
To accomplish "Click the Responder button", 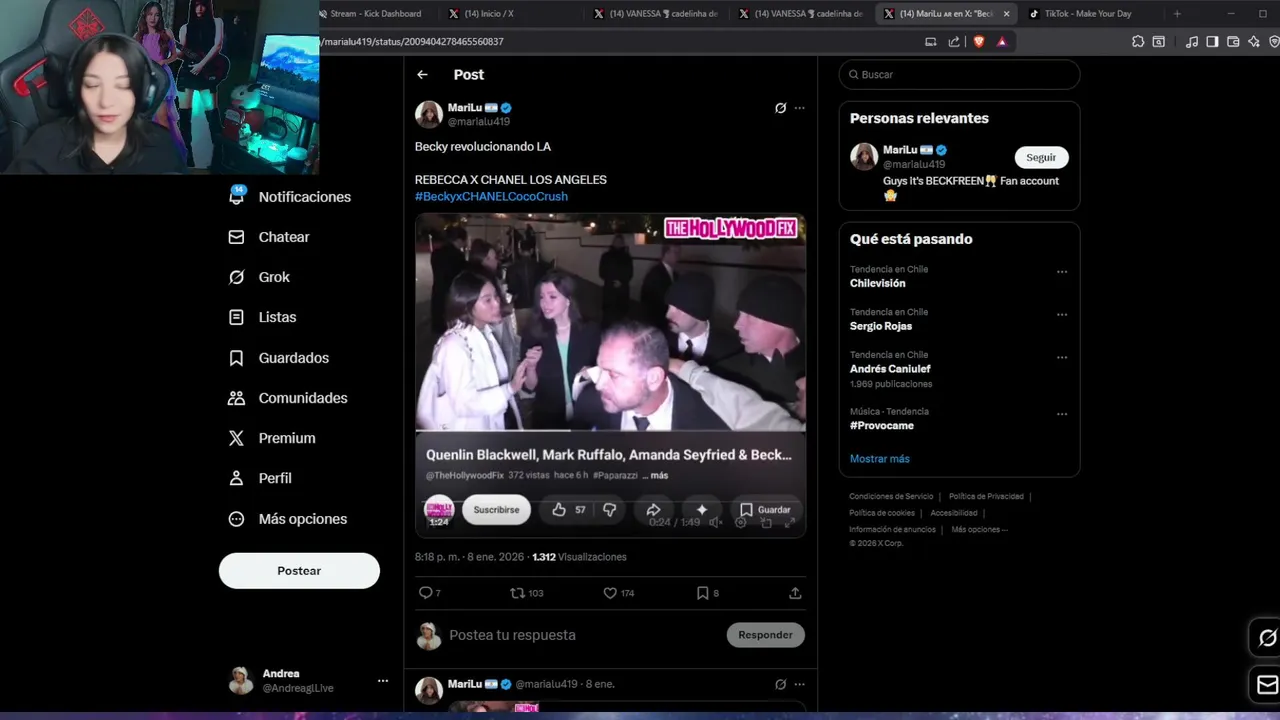I will point(765,635).
